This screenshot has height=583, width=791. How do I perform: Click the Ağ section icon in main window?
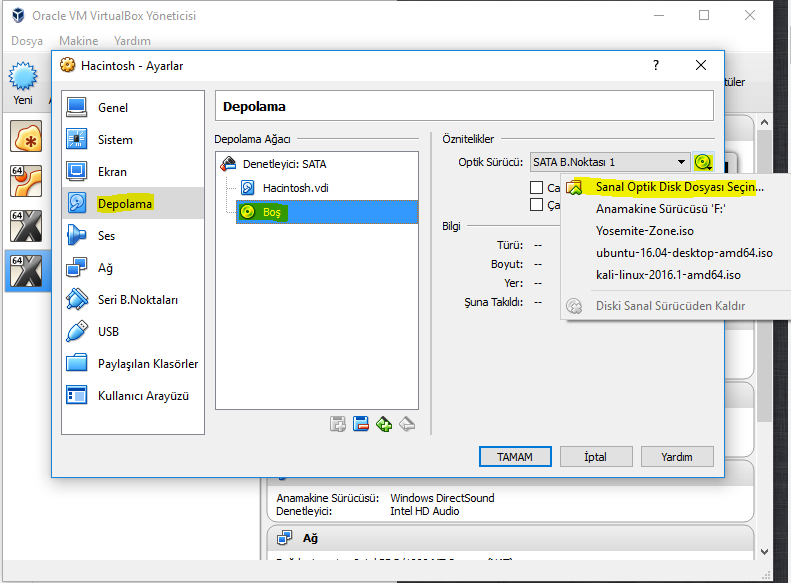pos(285,538)
